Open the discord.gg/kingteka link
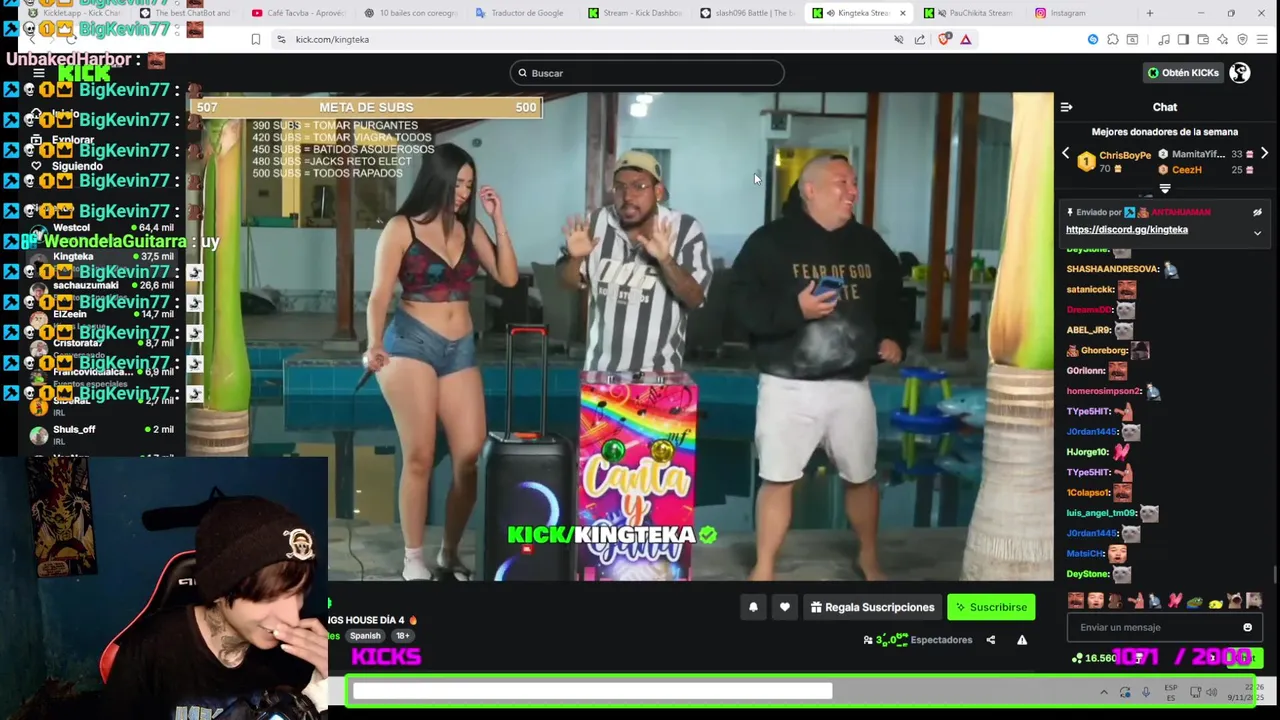Image resolution: width=1280 pixels, height=720 pixels. (1127, 230)
